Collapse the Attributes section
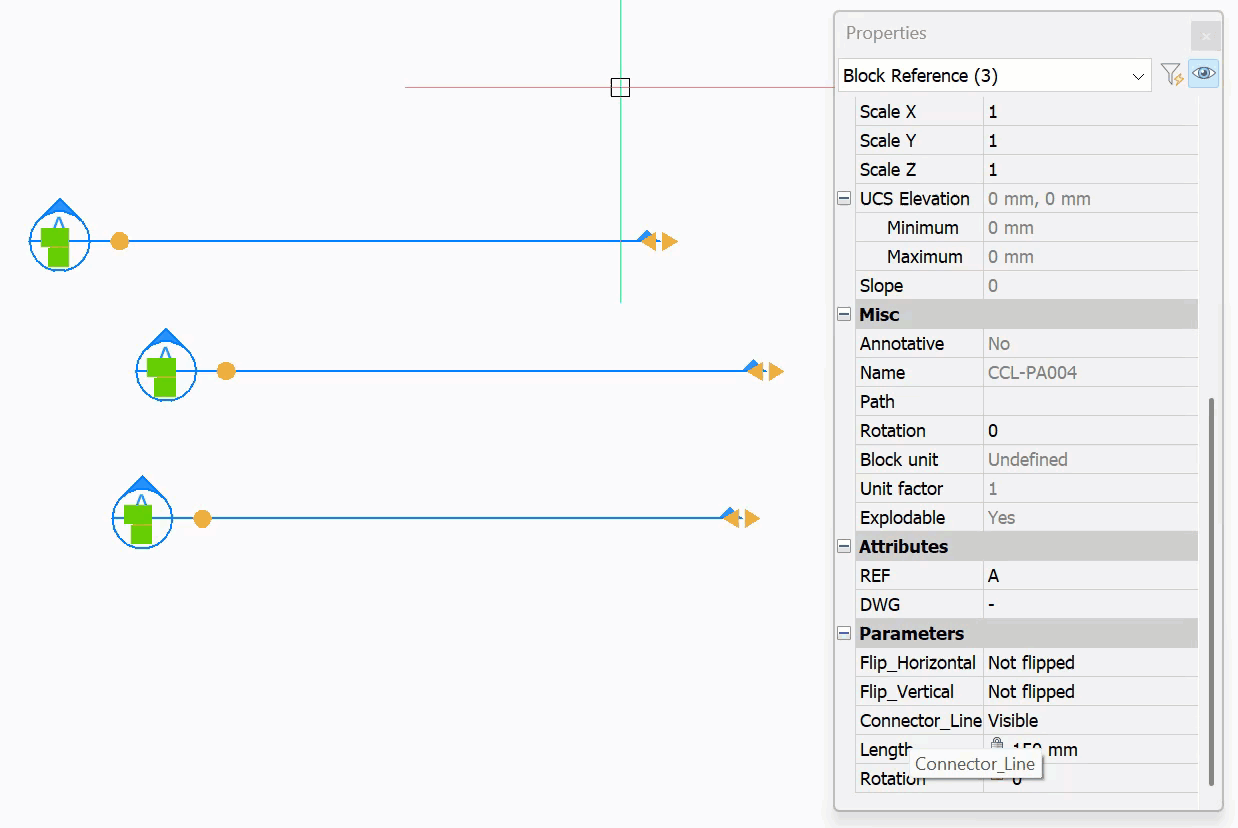Screen dimensions: 1238x828 844,546
